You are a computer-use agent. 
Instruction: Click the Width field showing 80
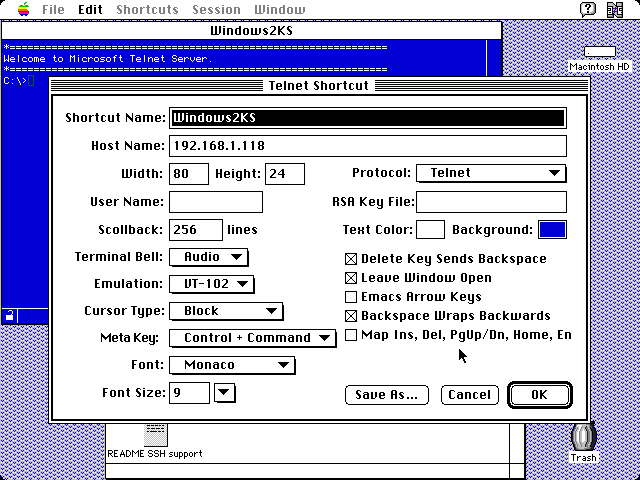189,174
